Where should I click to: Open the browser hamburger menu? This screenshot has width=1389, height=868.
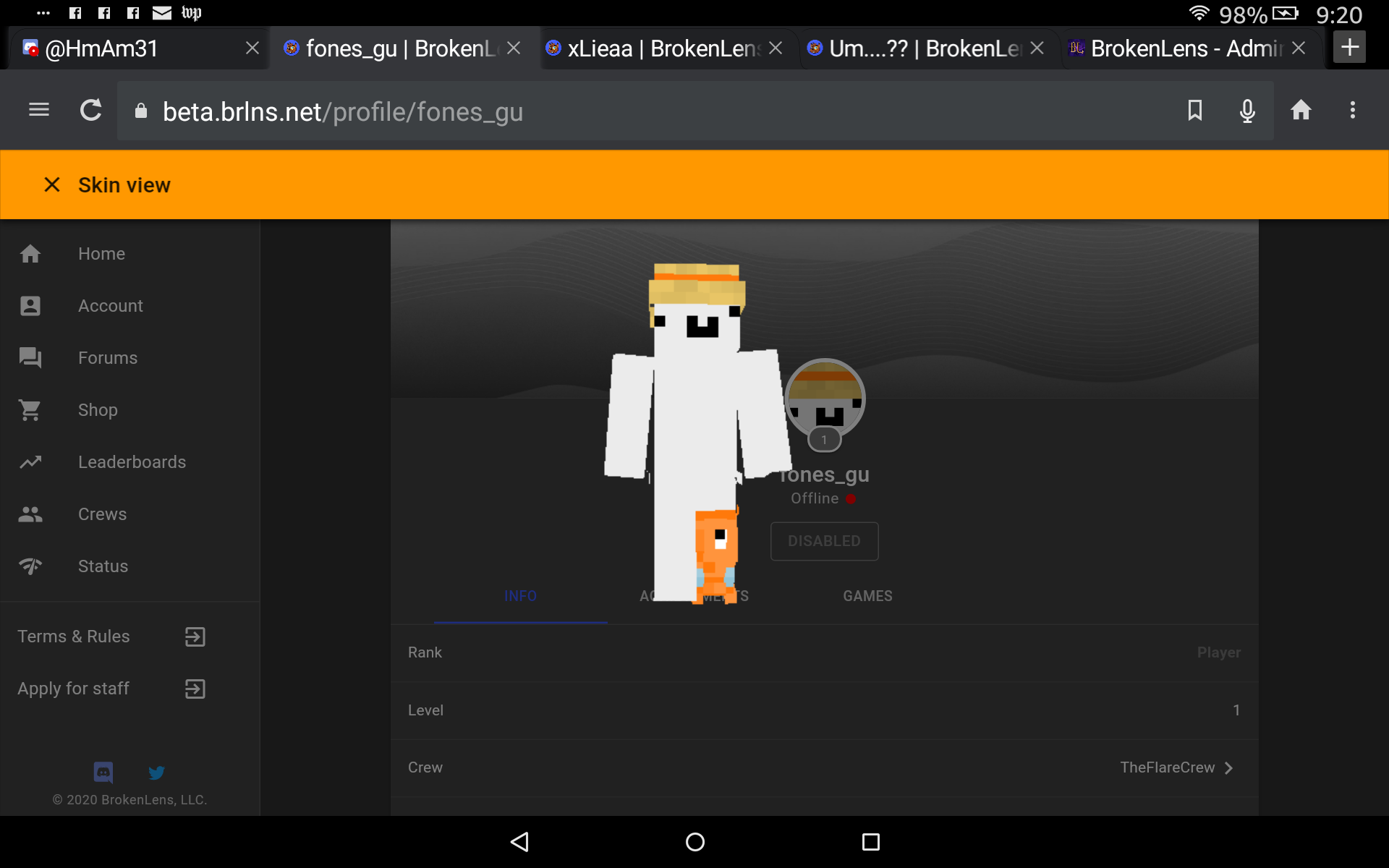click(39, 110)
